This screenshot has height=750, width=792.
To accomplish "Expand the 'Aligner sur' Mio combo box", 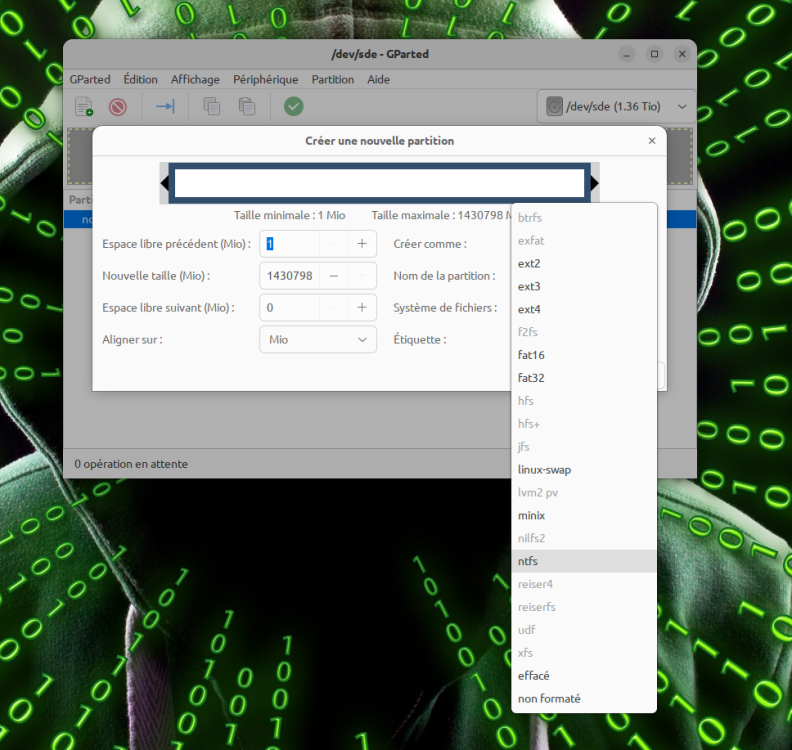I will tap(317, 340).
